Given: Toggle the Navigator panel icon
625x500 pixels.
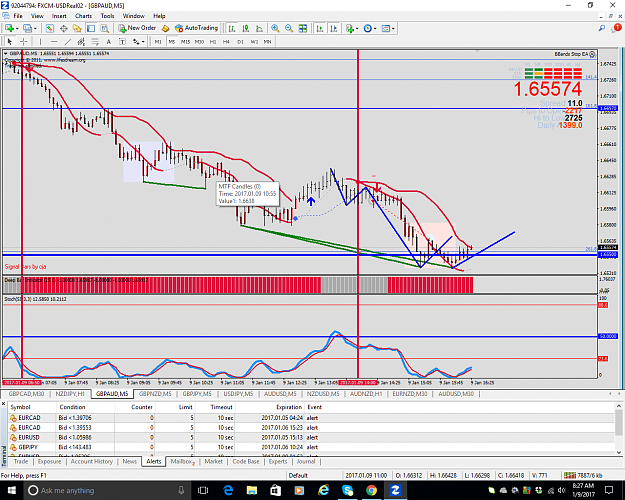Looking at the screenshot, I should (77, 28).
